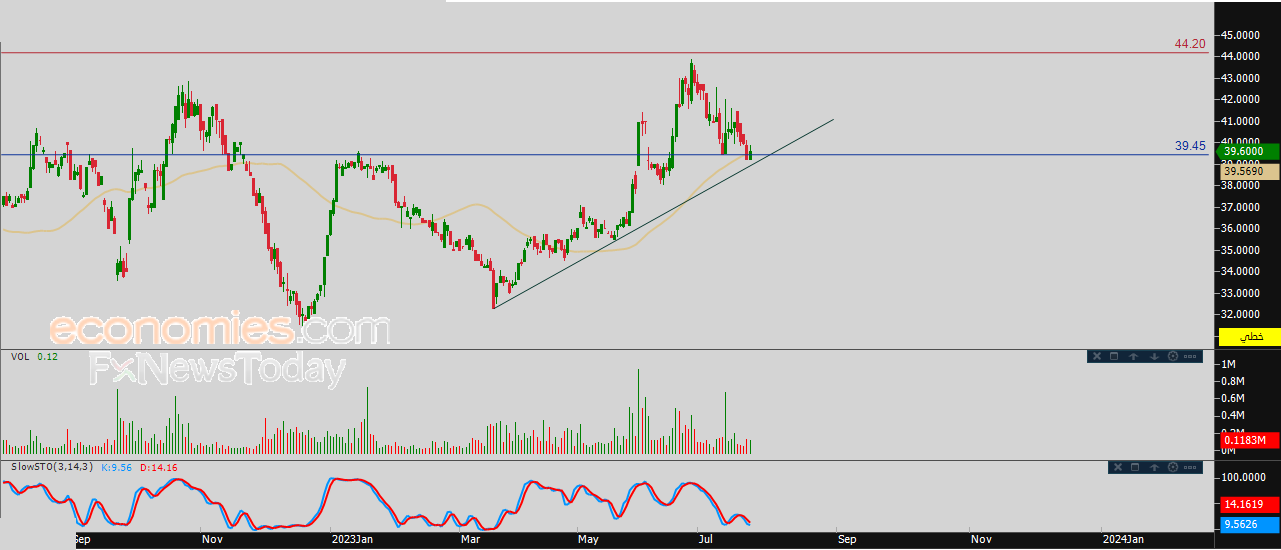Open more options for SlowSTO panel
1281x550 pixels.
pos(1190,467)
